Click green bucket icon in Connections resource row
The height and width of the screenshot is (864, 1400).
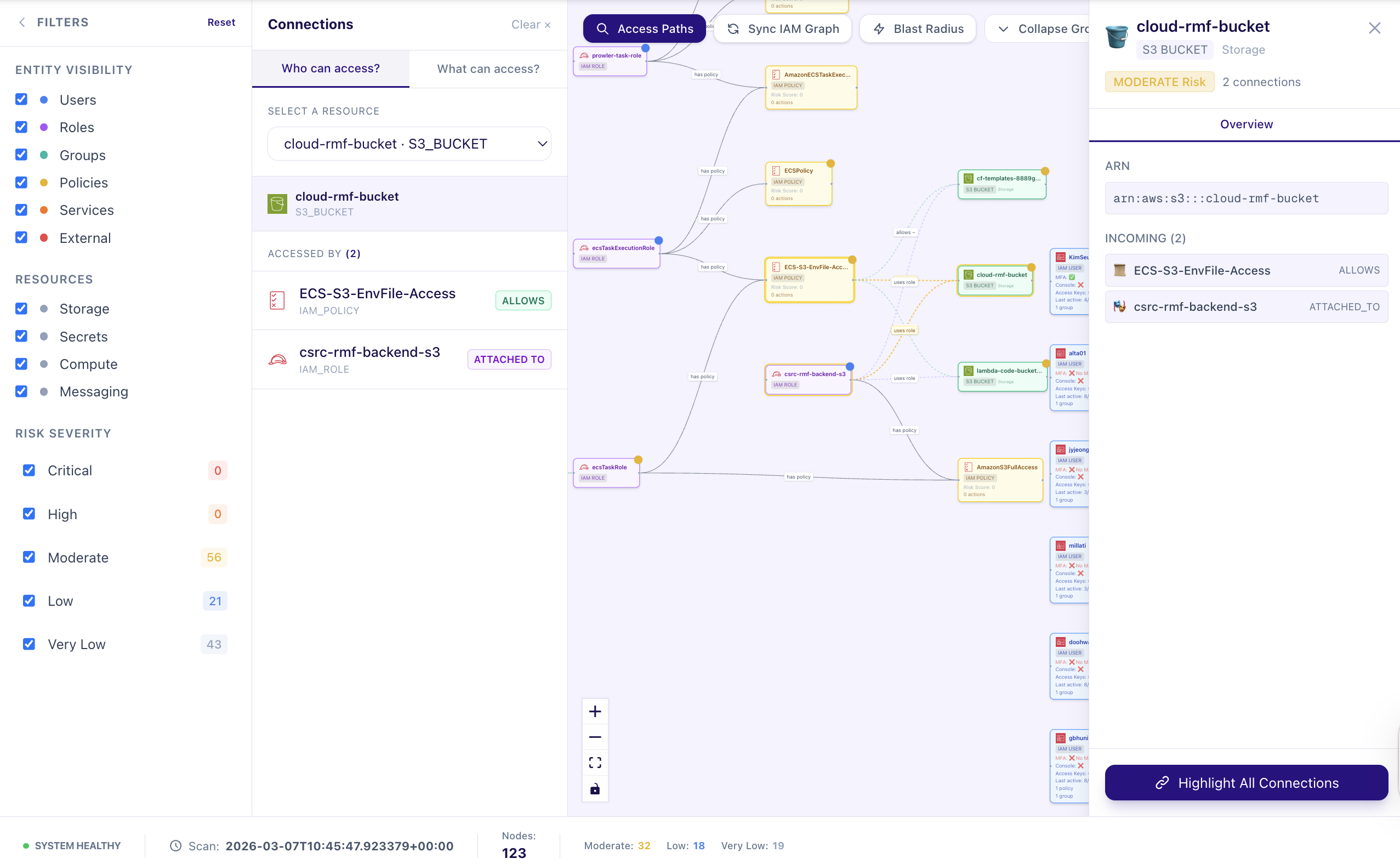[277, 203]
